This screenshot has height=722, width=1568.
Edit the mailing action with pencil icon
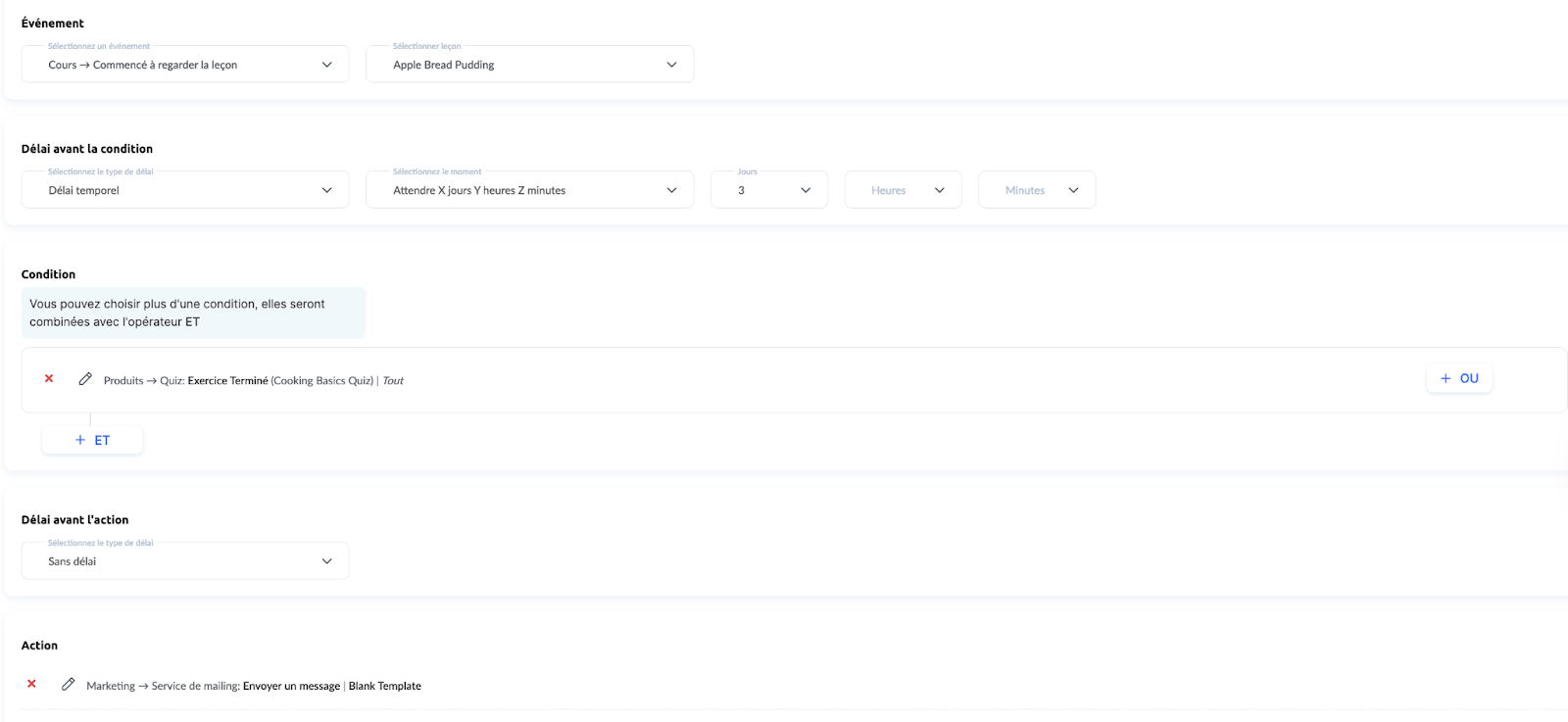68,685
